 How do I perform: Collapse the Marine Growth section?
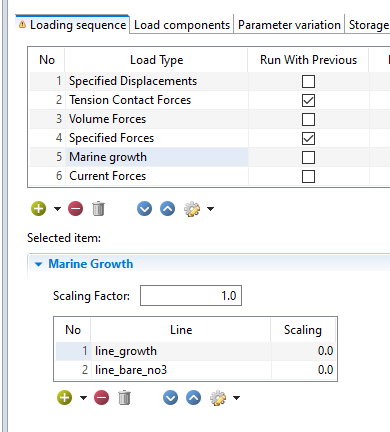[39, 264]
